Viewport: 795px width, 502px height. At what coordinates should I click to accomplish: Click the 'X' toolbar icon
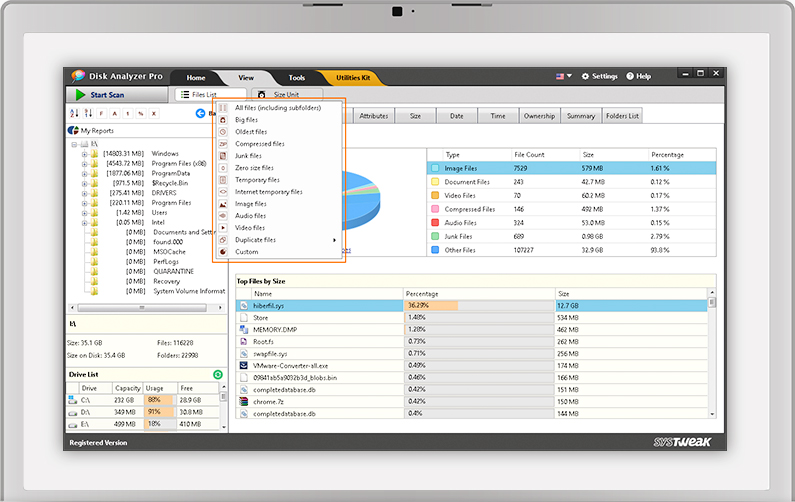pyautogui.click(x=154, y=114)
